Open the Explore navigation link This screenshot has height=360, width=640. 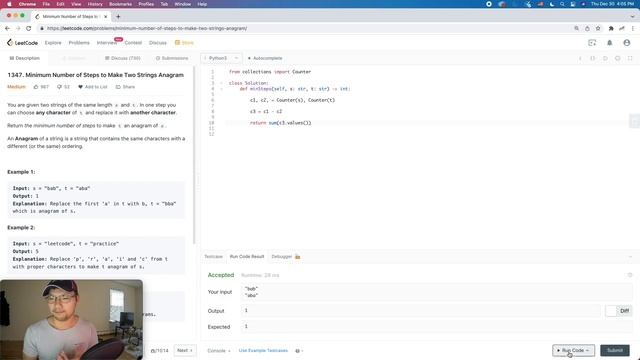click(53, 43)
